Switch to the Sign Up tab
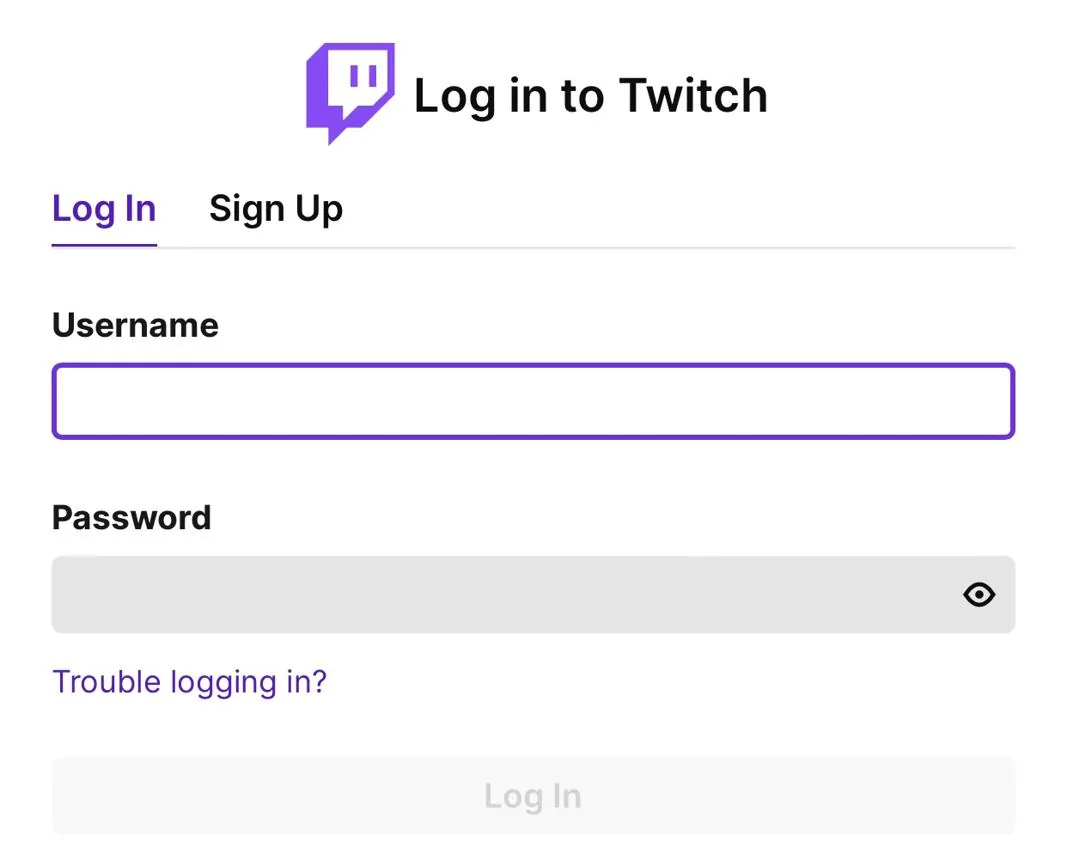The image size is (1067, 860). pyautogui.click(x=276, y=209)
